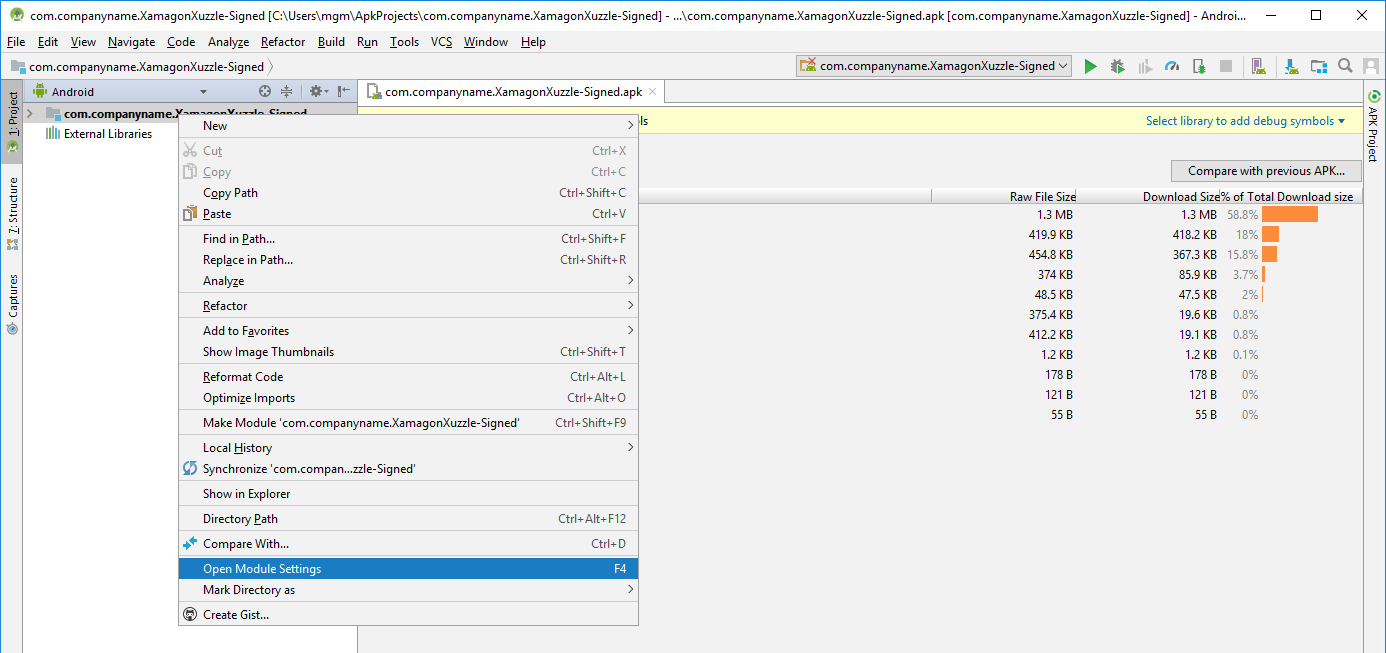This screenshot has width=1386, height=653.
Task: Click the 18% download size bar
Action: click(x=1270, y=234)
